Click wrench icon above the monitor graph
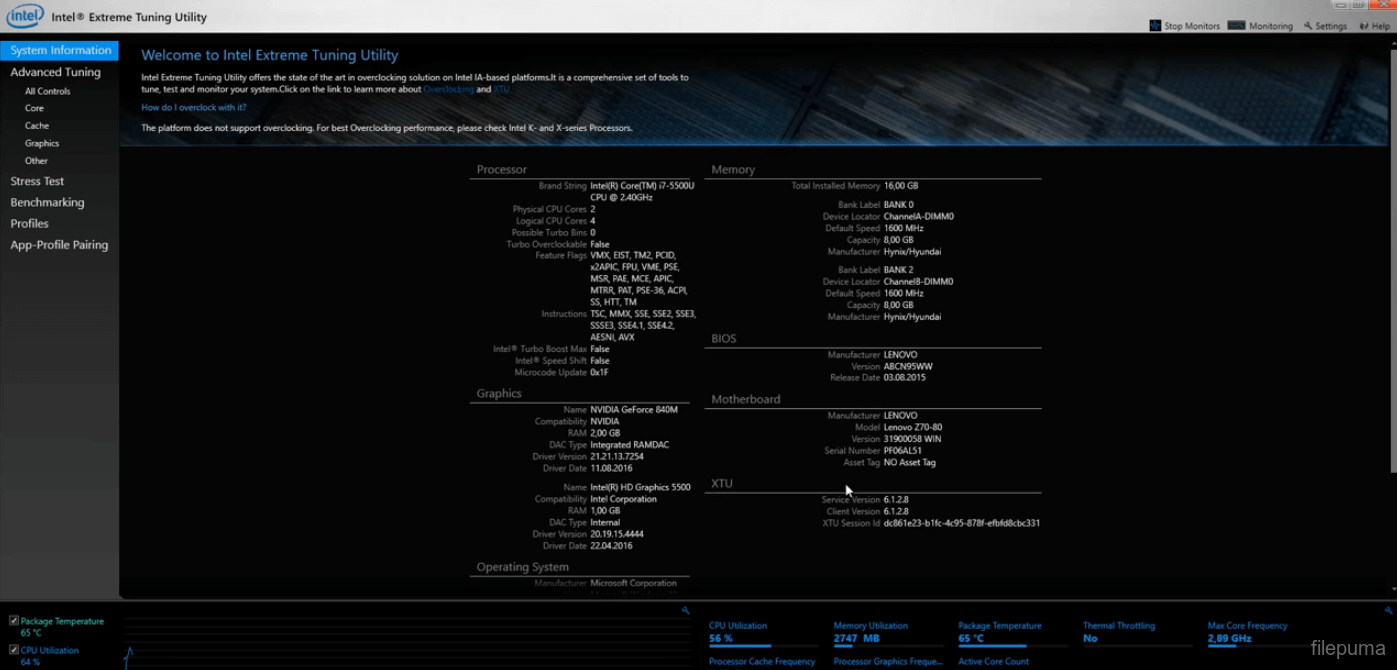 pyautogui.click(x=685, y=610)
